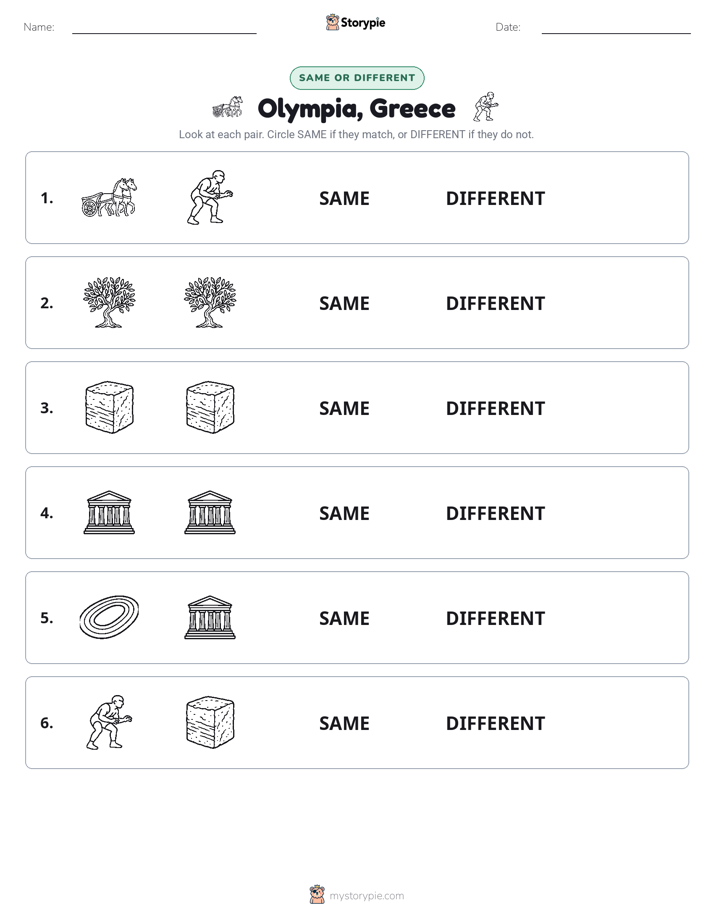
Task: Select DIFFERENT for pair 6
Action: click(x=495, y=723)
